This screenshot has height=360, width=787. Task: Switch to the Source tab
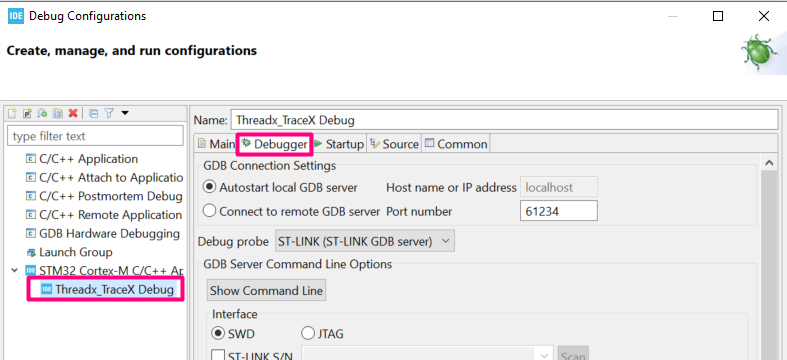[394, 144]
